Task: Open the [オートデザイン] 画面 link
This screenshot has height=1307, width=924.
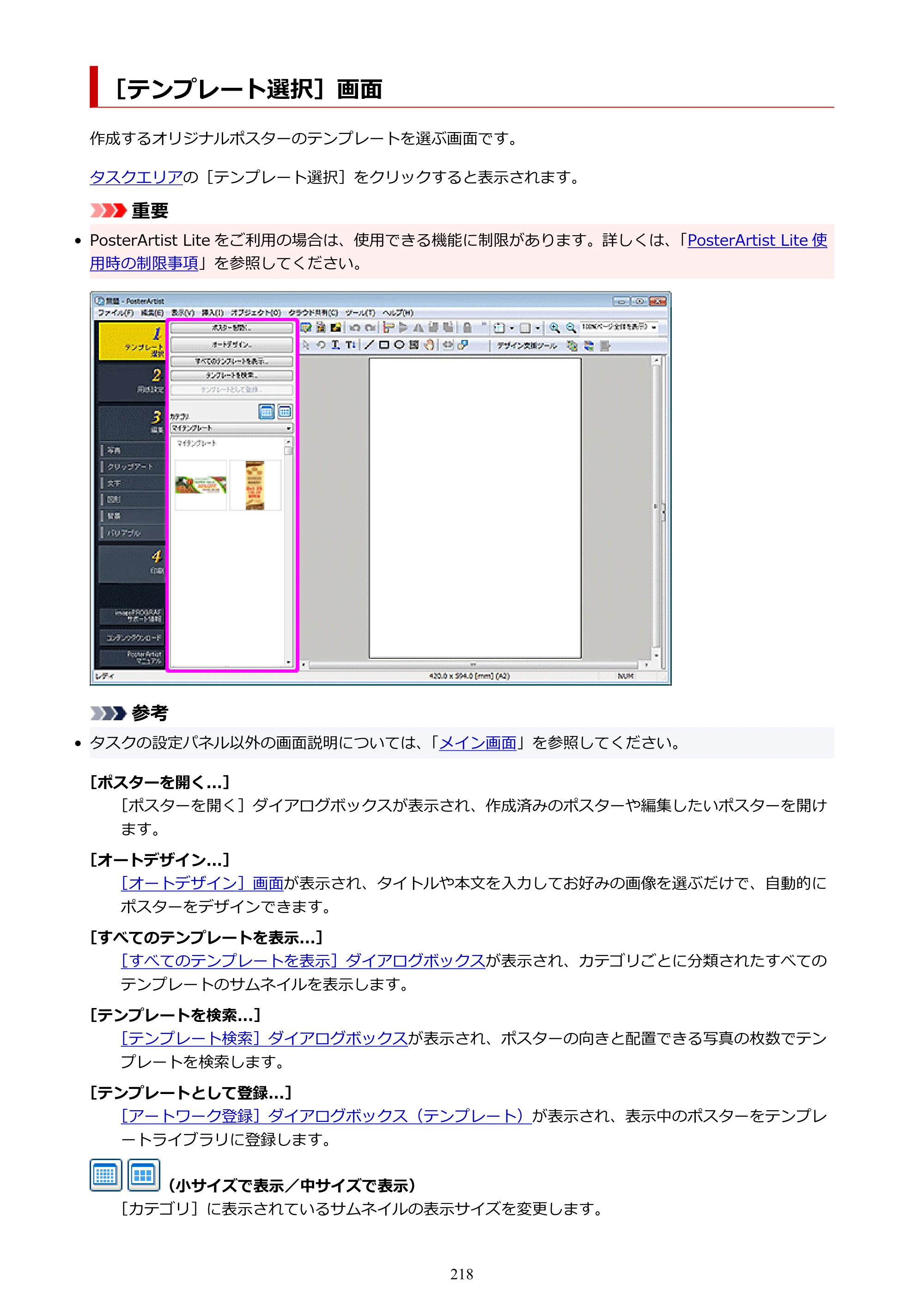Action: tap(202, 883)
